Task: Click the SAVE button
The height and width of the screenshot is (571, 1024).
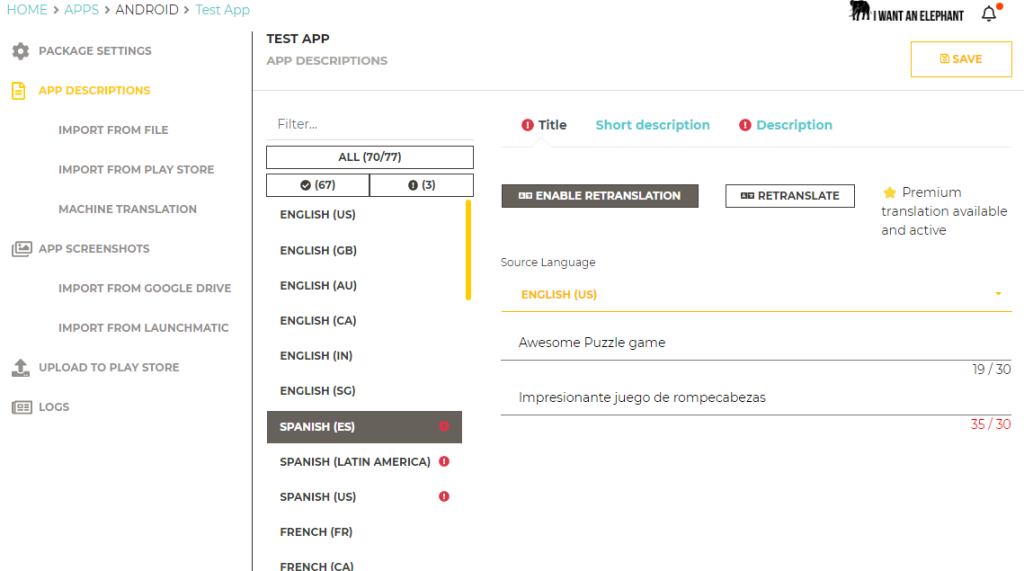Action: click(x=961, y=59)
